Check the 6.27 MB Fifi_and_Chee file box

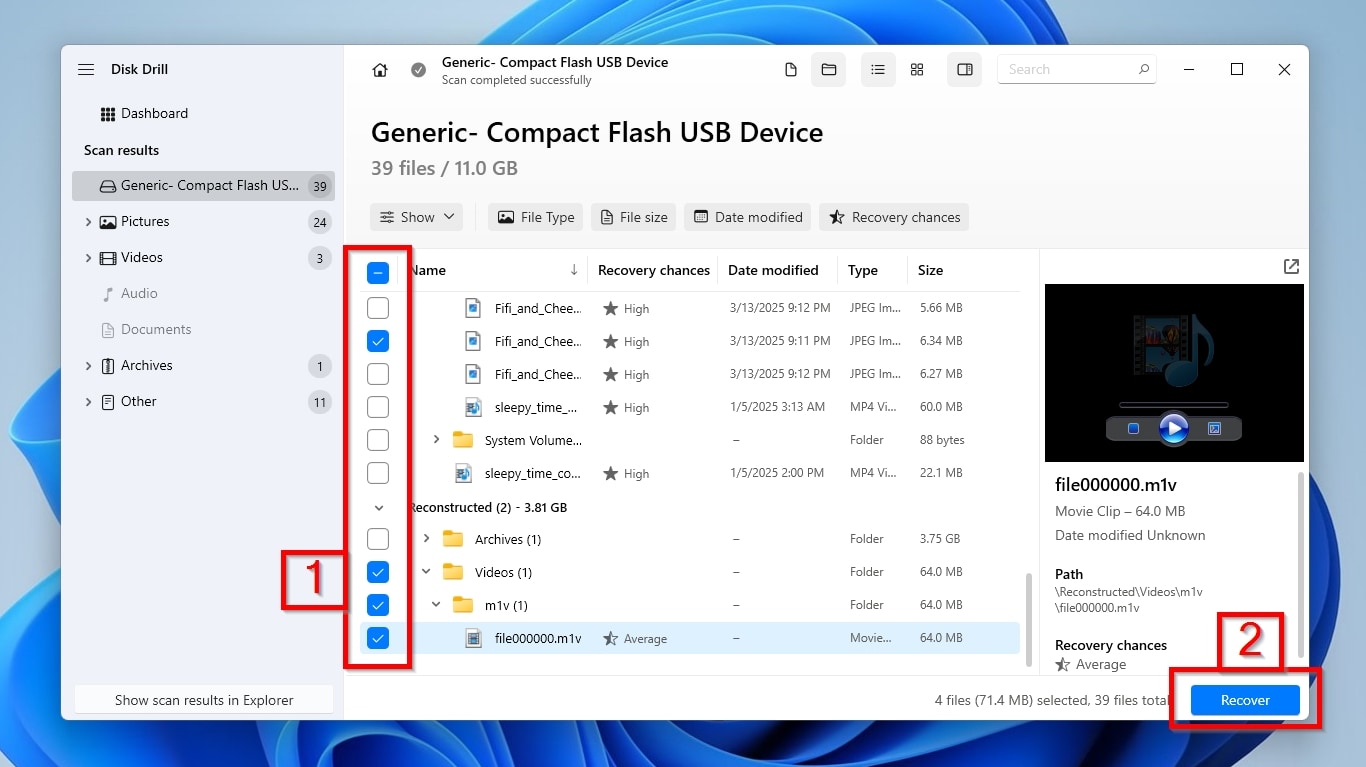point(378,374)
